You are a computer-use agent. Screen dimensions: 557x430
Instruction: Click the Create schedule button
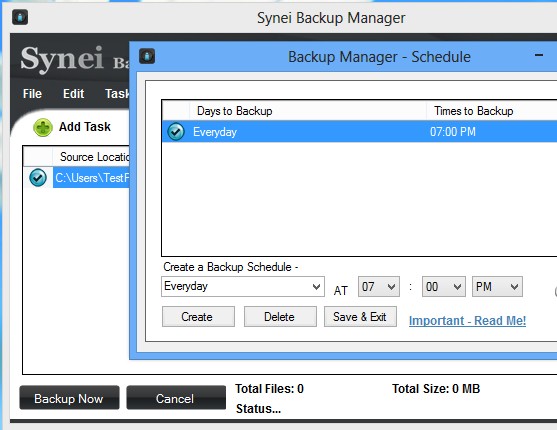pyautogui.click(x=198, y=316)
